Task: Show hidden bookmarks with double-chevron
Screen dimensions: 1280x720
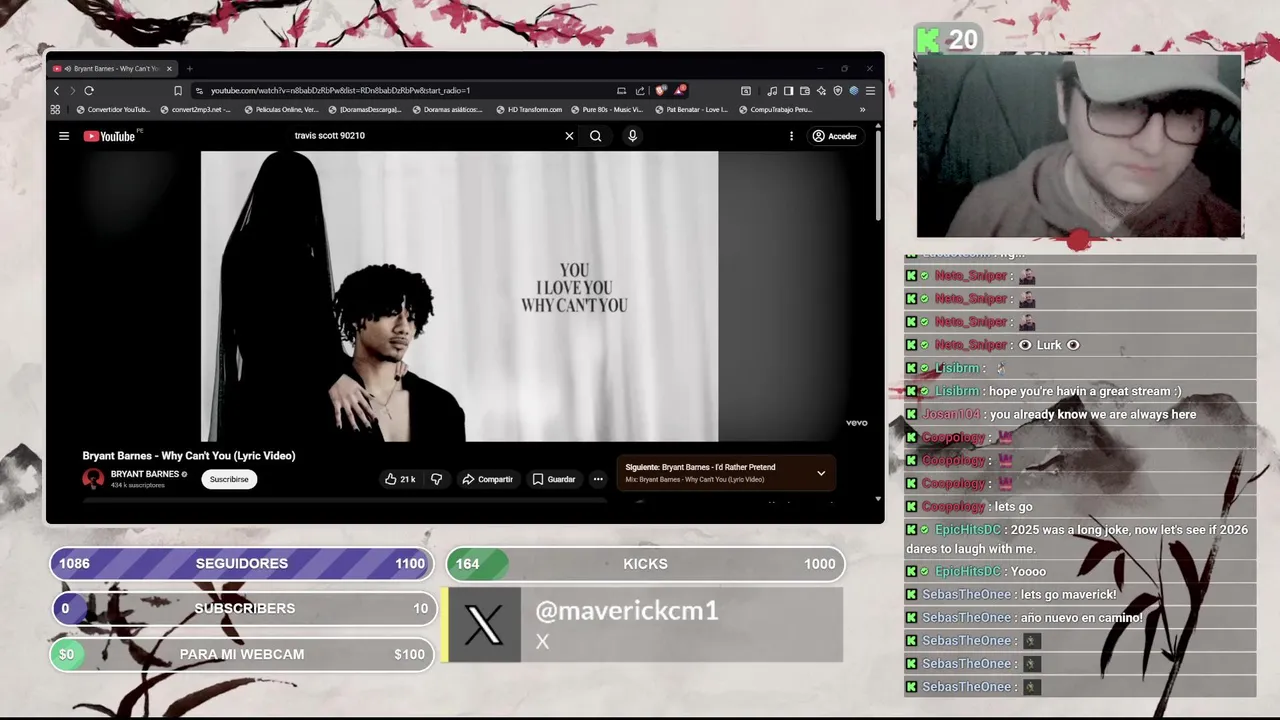Action: pos(862,110)
